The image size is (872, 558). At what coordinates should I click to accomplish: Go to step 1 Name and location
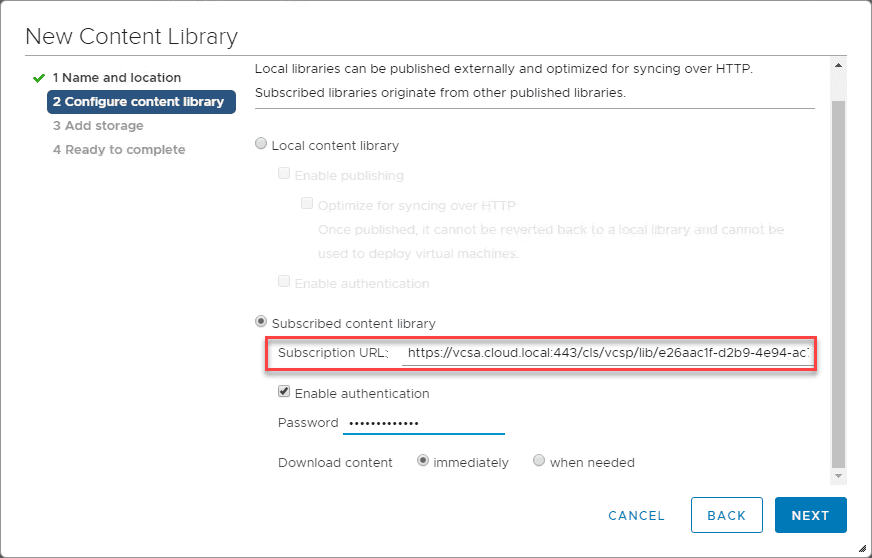(117, 78)
